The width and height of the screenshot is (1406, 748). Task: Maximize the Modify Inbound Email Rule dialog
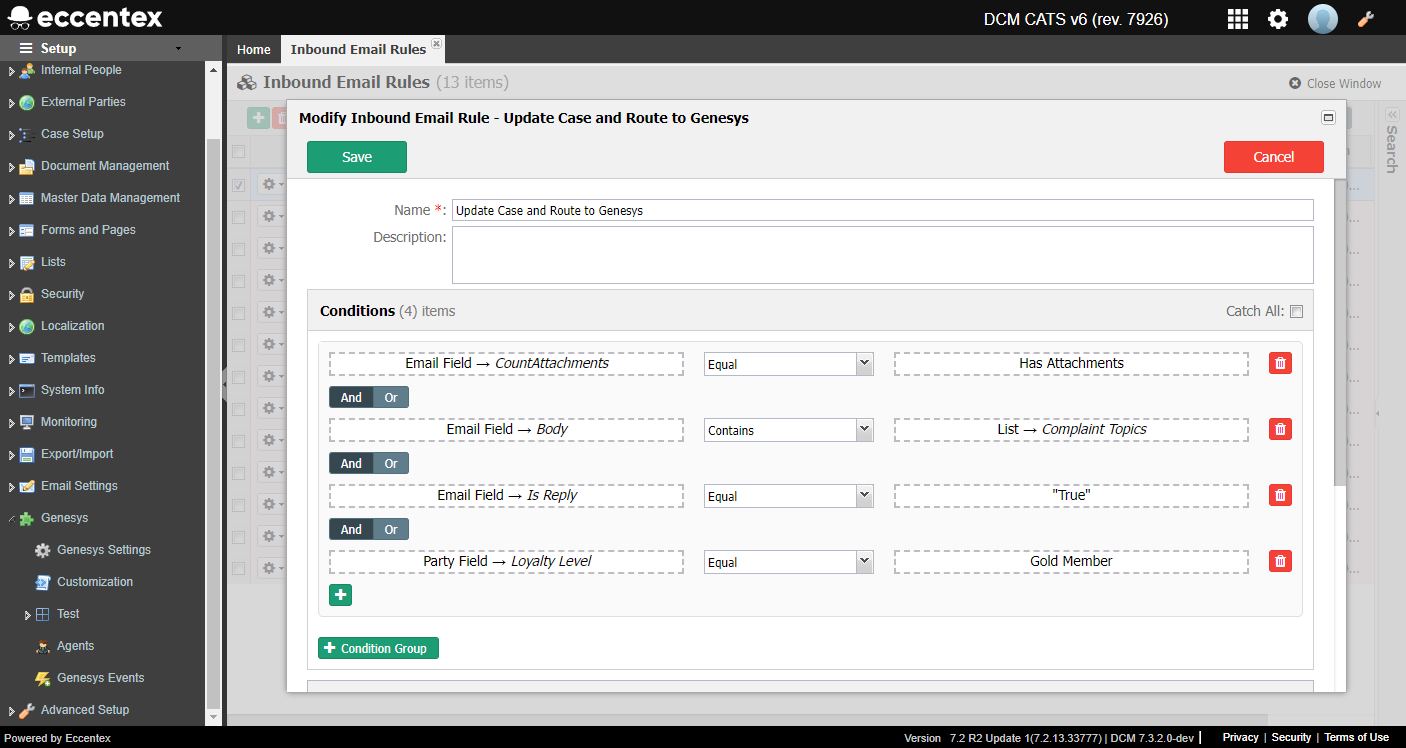click(x=1328, y=117)
